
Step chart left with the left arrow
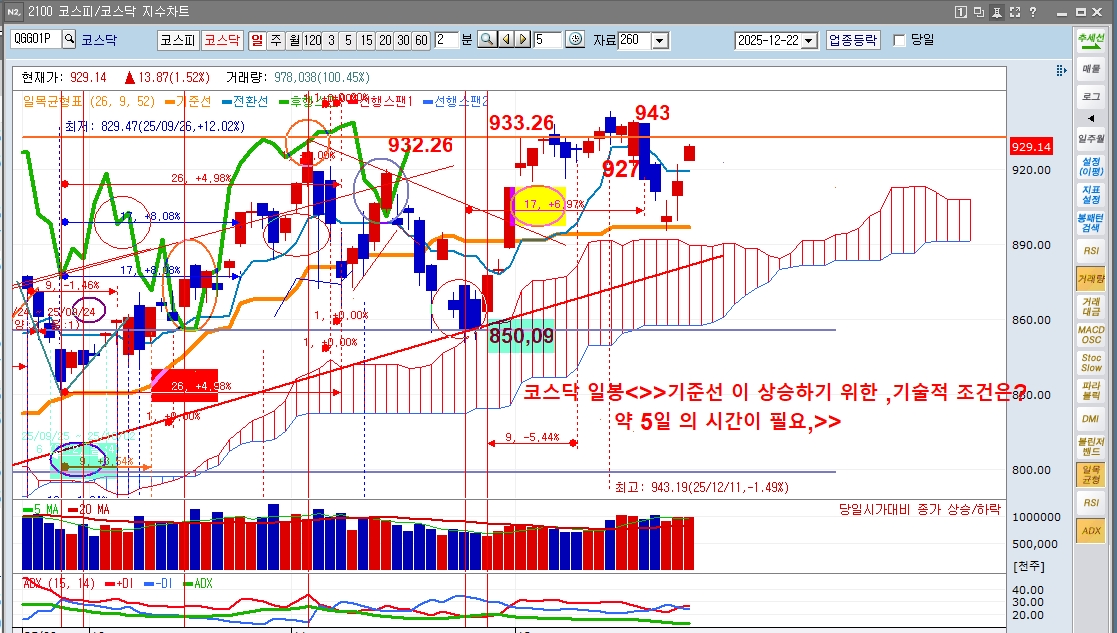pos(506,40)
